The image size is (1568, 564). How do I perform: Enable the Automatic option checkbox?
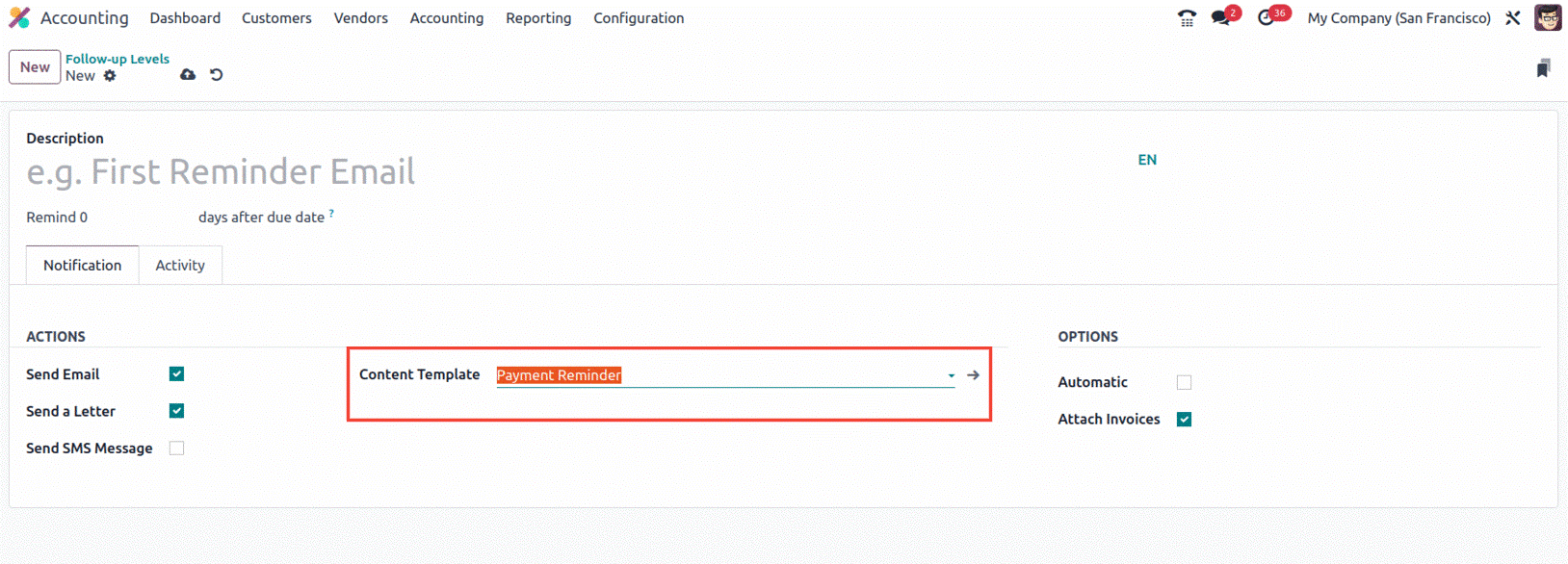coord(1184,383)
